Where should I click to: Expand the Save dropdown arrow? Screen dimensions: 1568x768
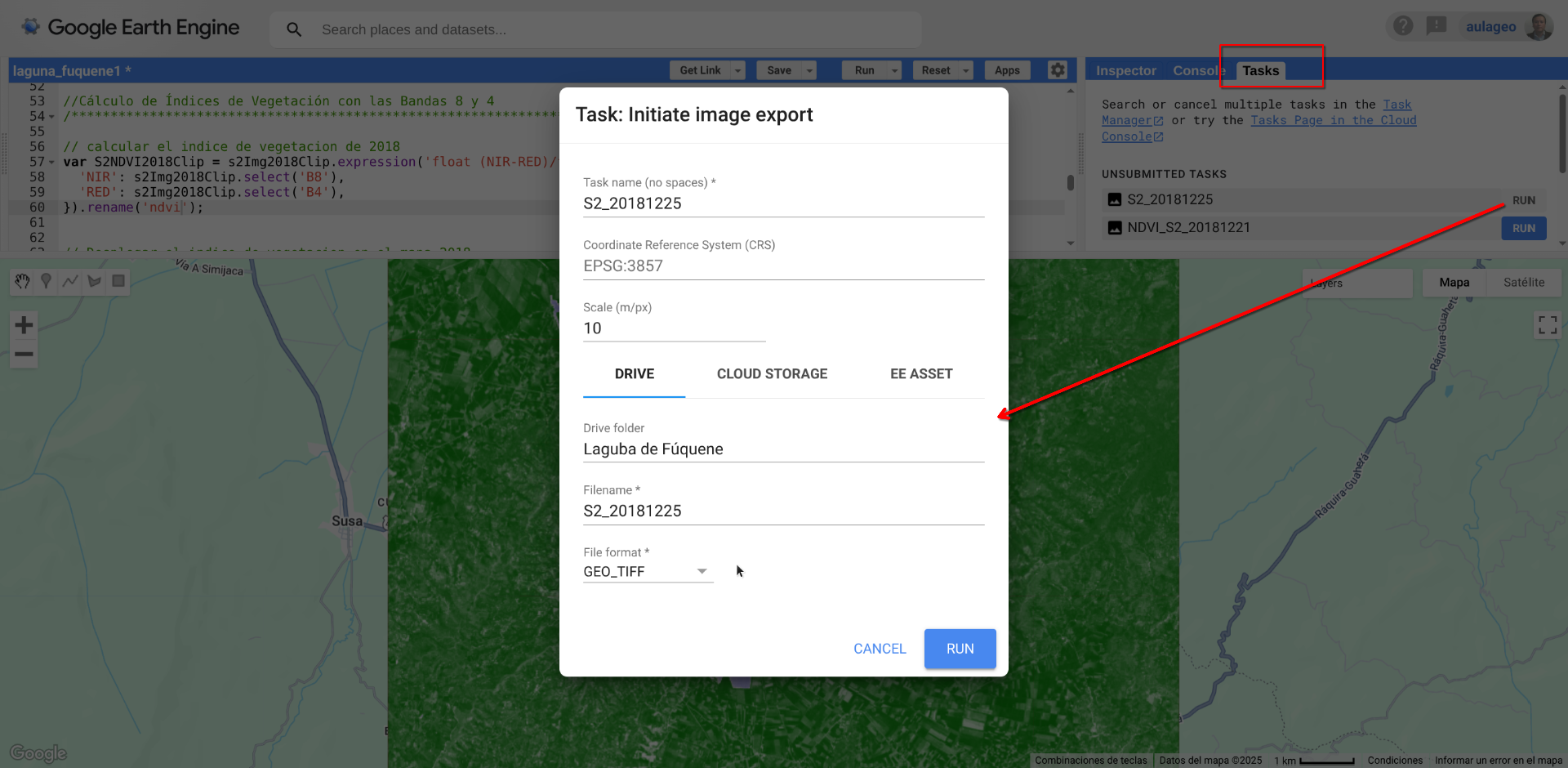pyautogui.click(x=810, y=71)
